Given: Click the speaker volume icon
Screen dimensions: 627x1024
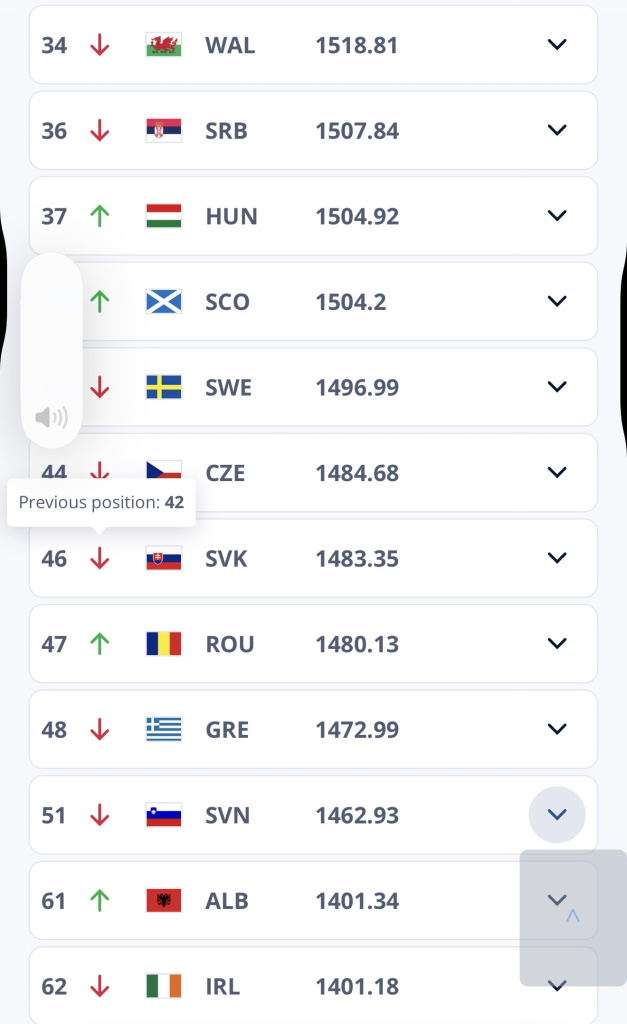Looking at the screenshot, I should tap(52, 417).
